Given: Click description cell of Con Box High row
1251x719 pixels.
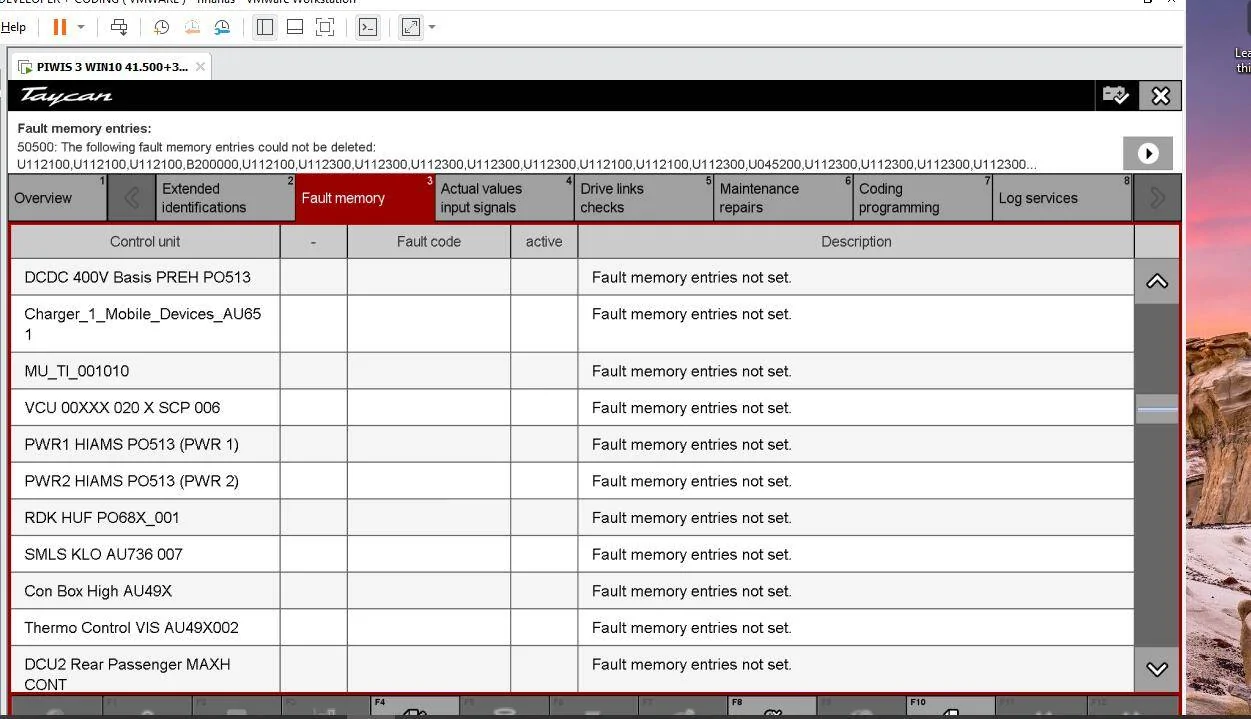Looking at the screenshot, I should (x=856, y=591).
